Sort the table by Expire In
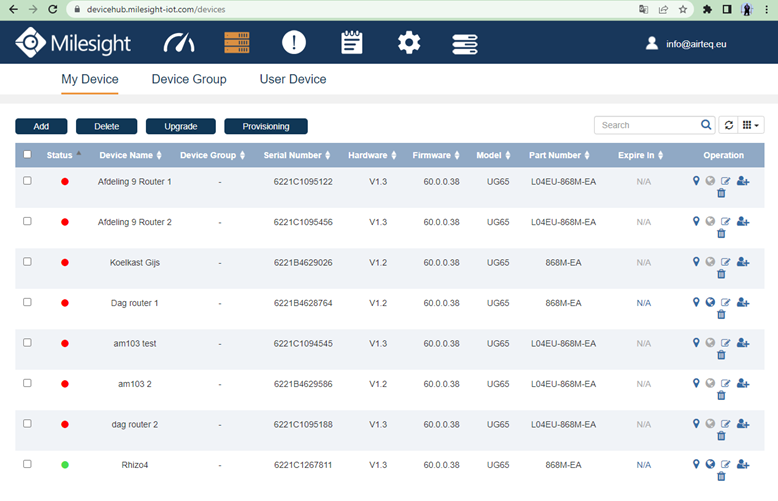This screenshot has width=778, height=501. pos(641,155)
